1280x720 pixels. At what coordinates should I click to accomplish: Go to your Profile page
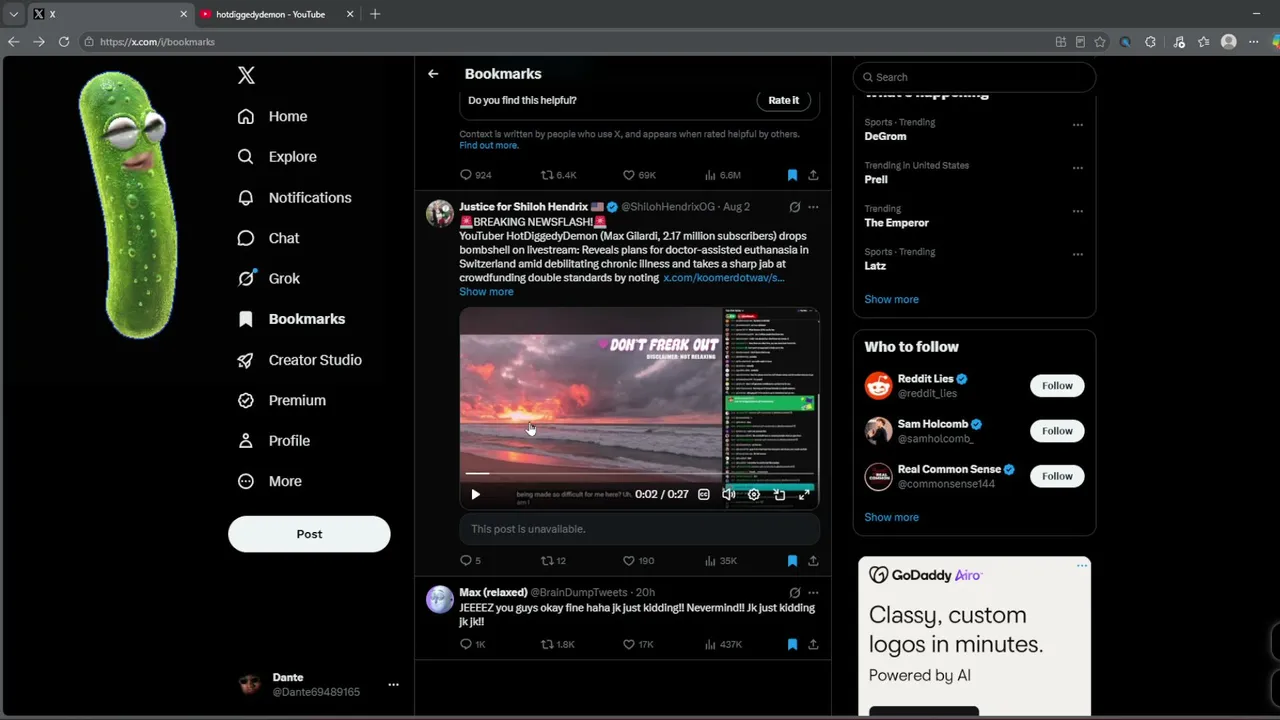click(x=273, y=441)
